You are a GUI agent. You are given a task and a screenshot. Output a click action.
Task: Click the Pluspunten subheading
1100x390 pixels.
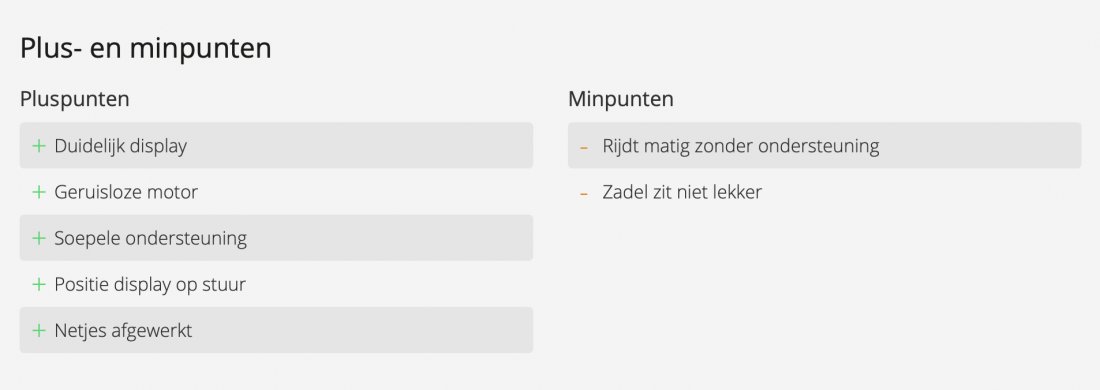pyautogui.click(x=74, y=99)
